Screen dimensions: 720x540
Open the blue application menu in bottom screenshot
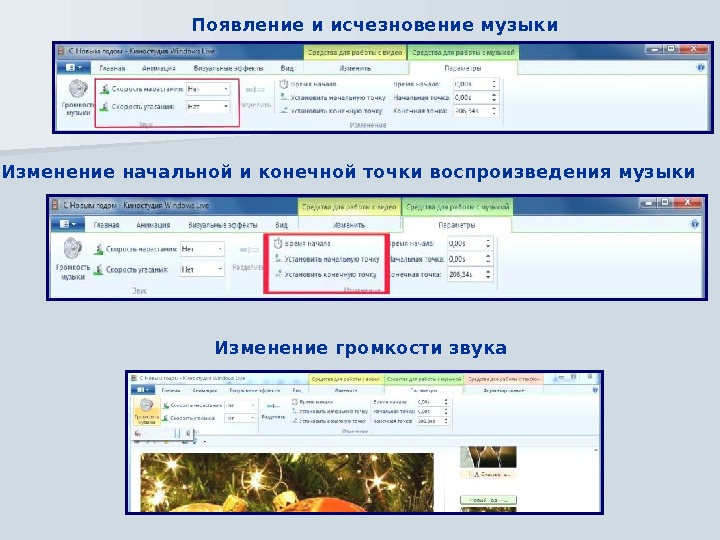pos(143,390)
